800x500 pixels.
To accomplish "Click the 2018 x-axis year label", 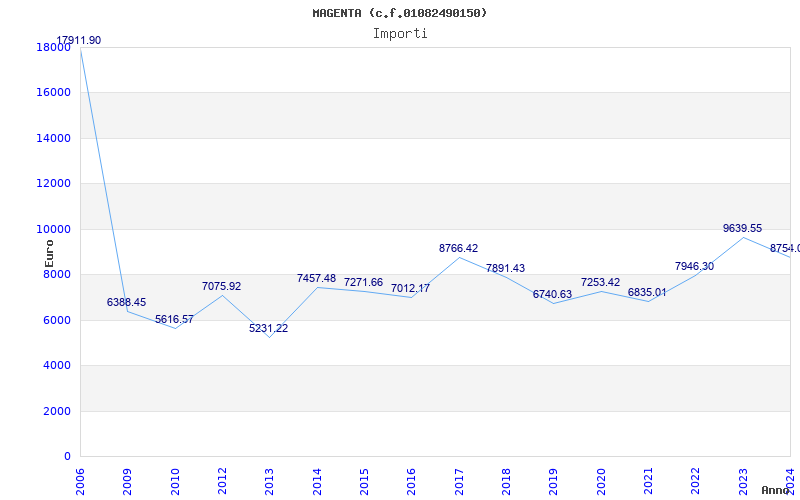I will [x=506, y=481].
